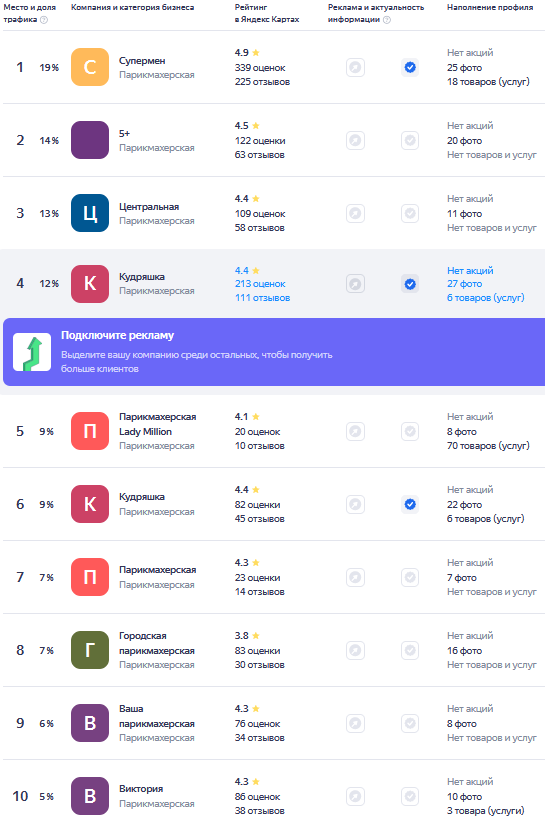
Task: Click the gray verification badge in 5+ row
Action: click(410, 140)
